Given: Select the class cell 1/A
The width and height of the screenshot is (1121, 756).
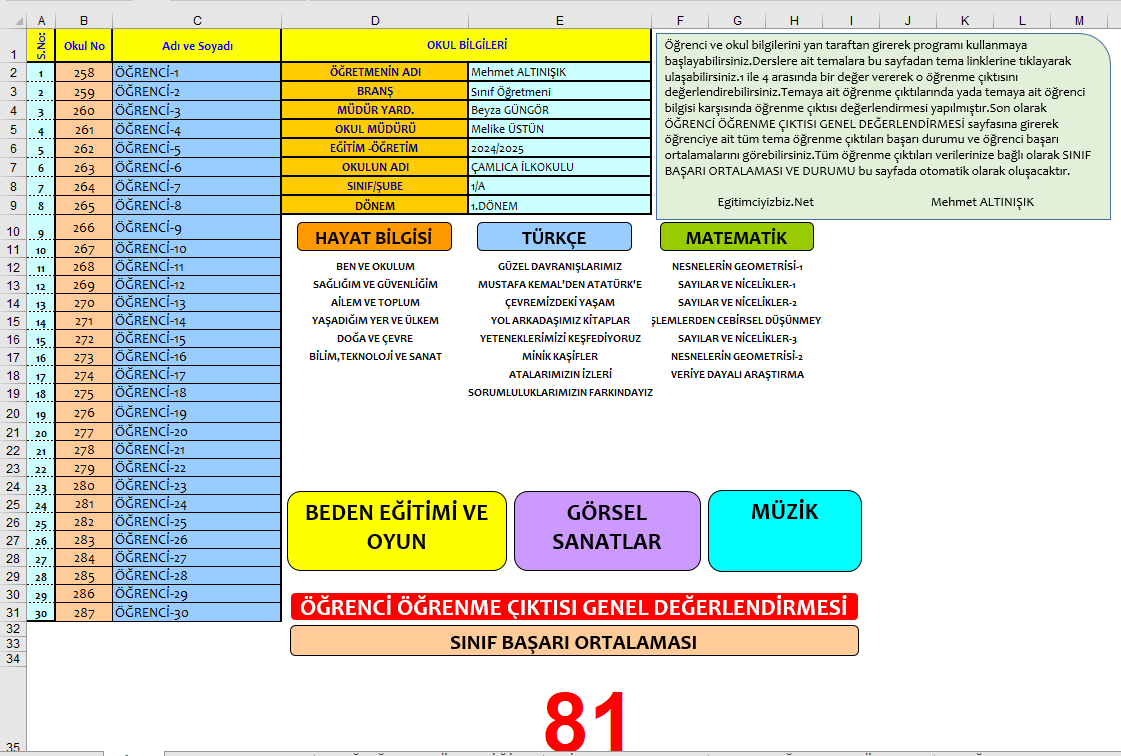Looking at the screenshot, I should click(560, 185).
